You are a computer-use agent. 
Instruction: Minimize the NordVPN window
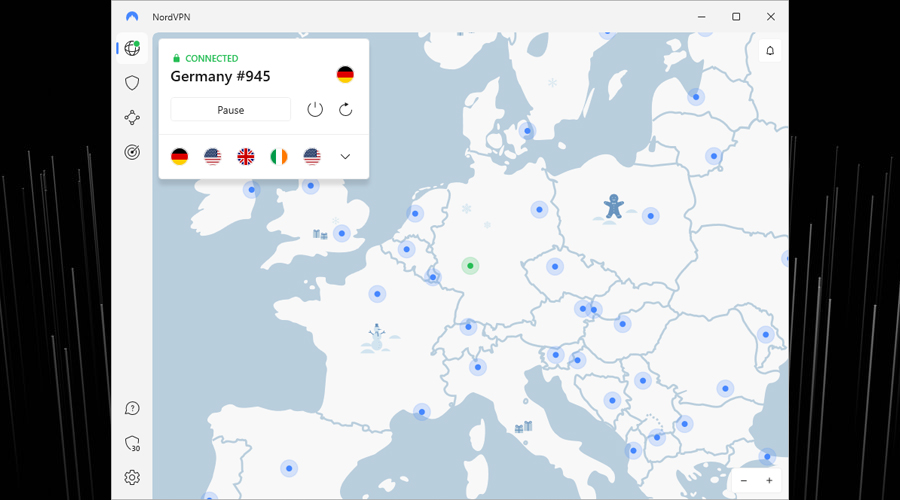701,17
